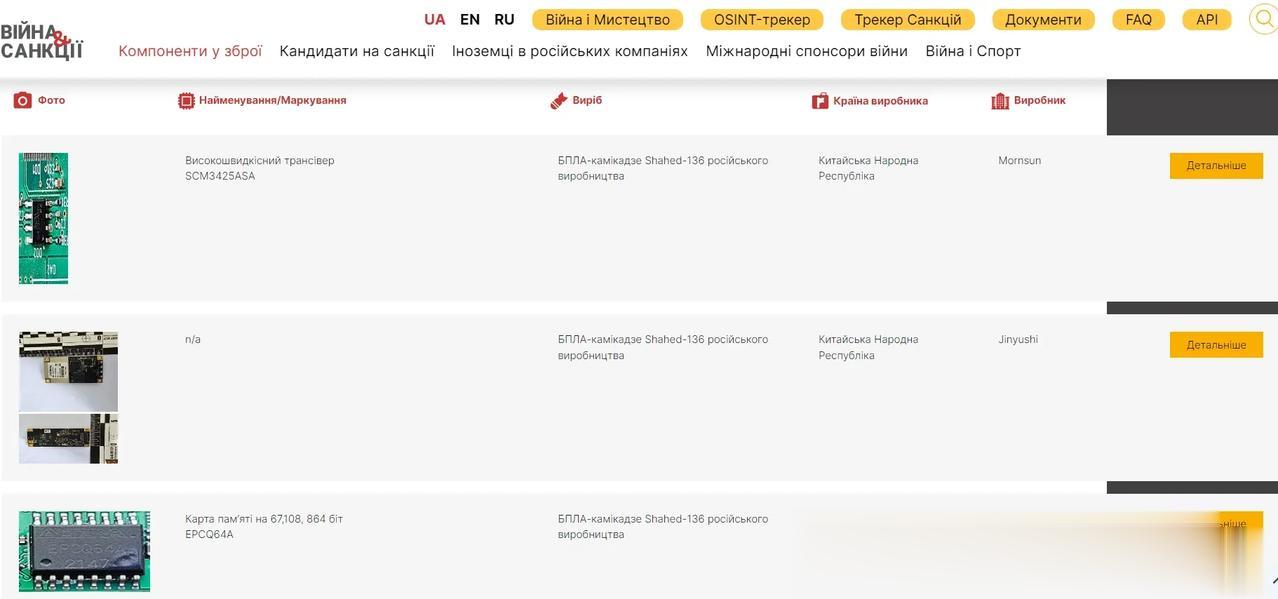Click the factory icon beside Виробник

point(1000,100)
